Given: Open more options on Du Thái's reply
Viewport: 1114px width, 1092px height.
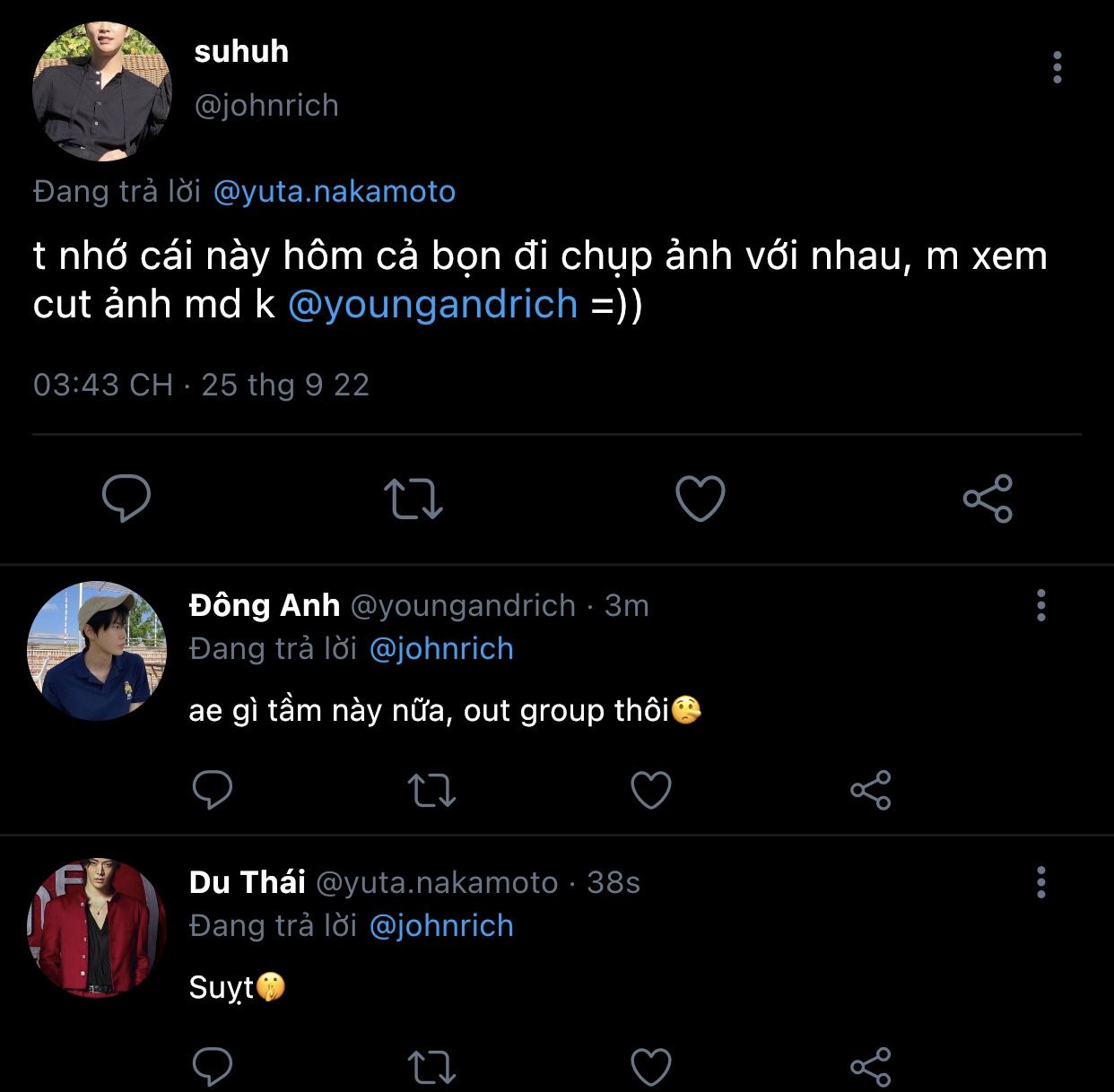Looking at the screenshot, I should tap(1040, 882).
